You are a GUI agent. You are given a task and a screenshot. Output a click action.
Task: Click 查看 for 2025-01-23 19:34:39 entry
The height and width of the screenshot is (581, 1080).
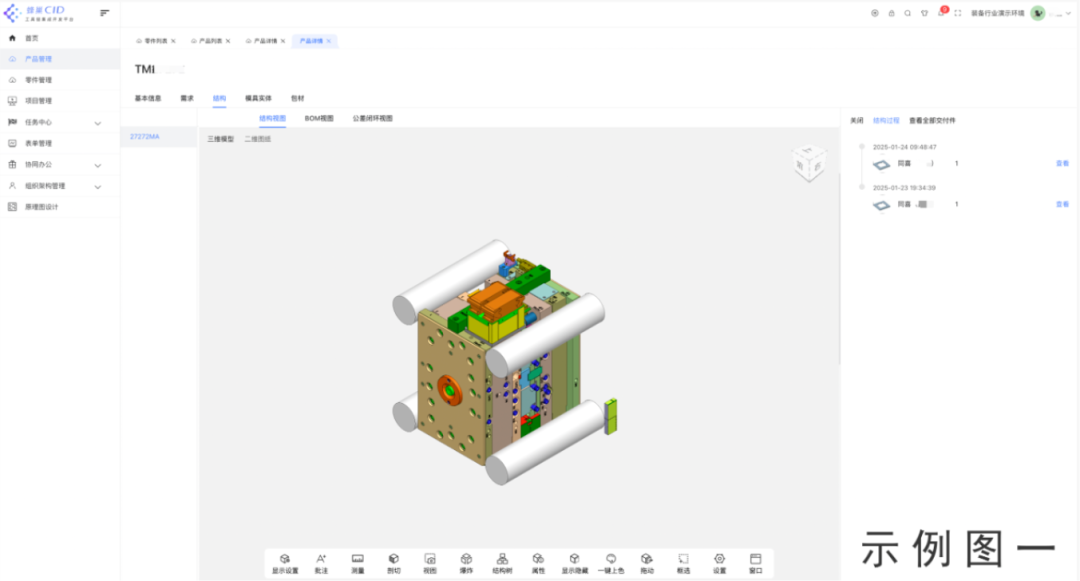click(1062, 204)
